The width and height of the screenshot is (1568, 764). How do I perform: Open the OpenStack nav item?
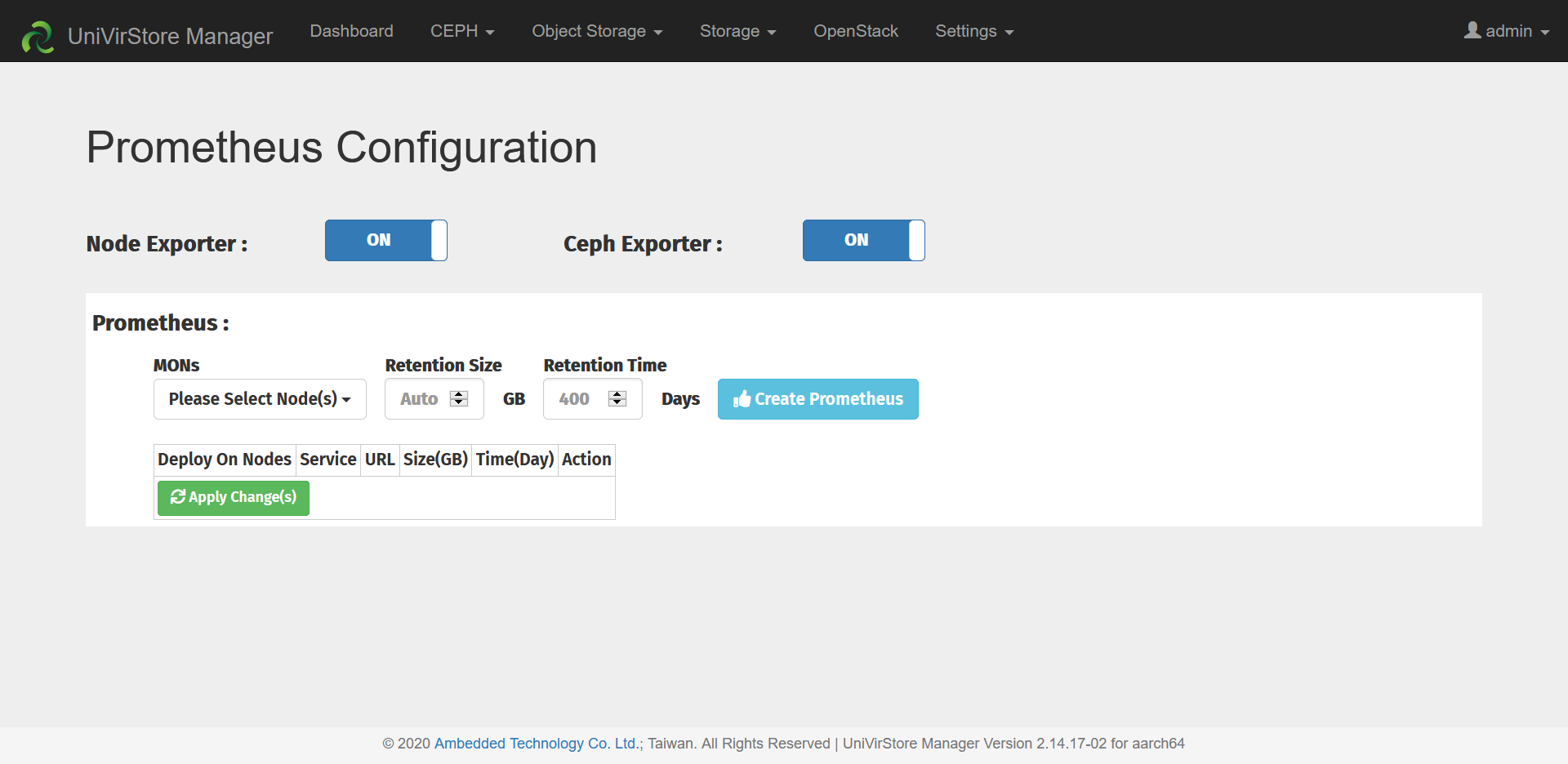pos(856,31)
